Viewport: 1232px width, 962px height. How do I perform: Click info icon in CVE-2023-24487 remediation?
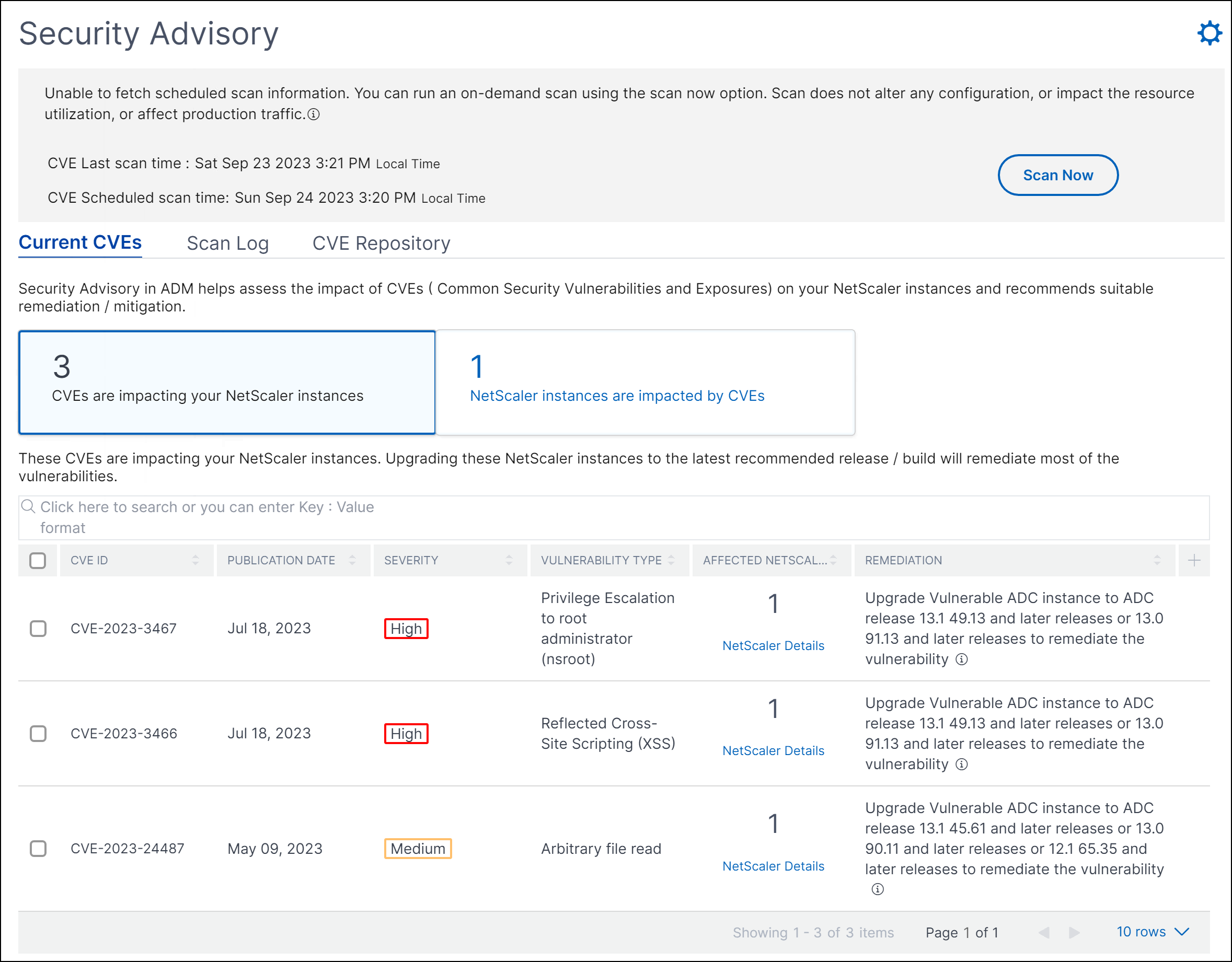pyautogui.click(x=878, y=889)
